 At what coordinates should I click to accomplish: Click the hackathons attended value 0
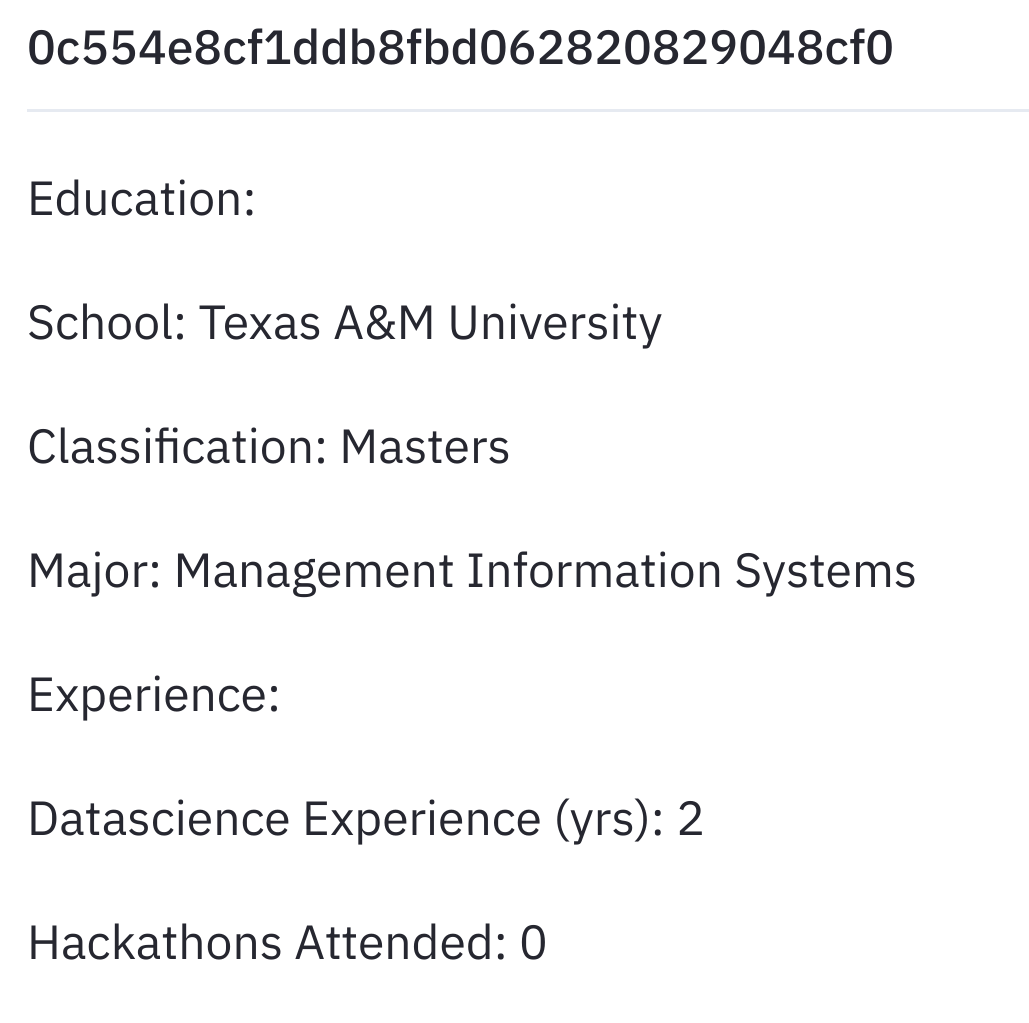click(x=533, y=943)
